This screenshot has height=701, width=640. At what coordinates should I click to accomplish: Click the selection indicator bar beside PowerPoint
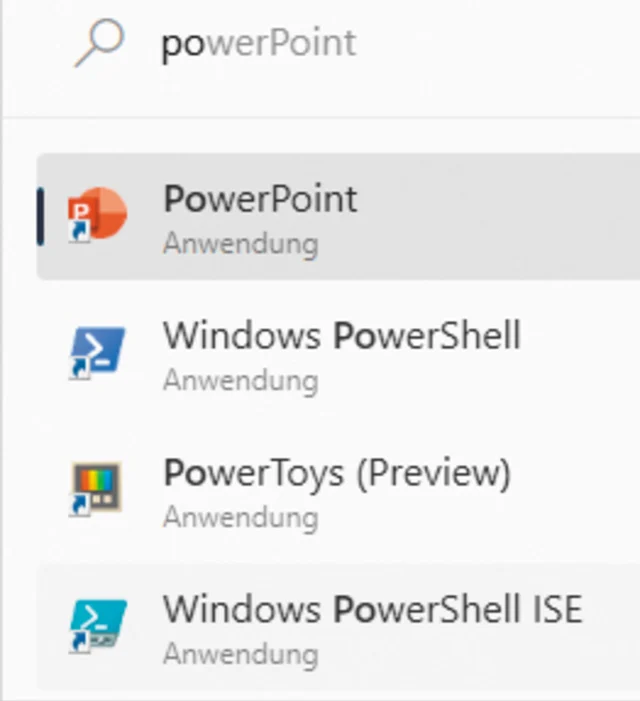pyautogui.click(x=40, y=216)
